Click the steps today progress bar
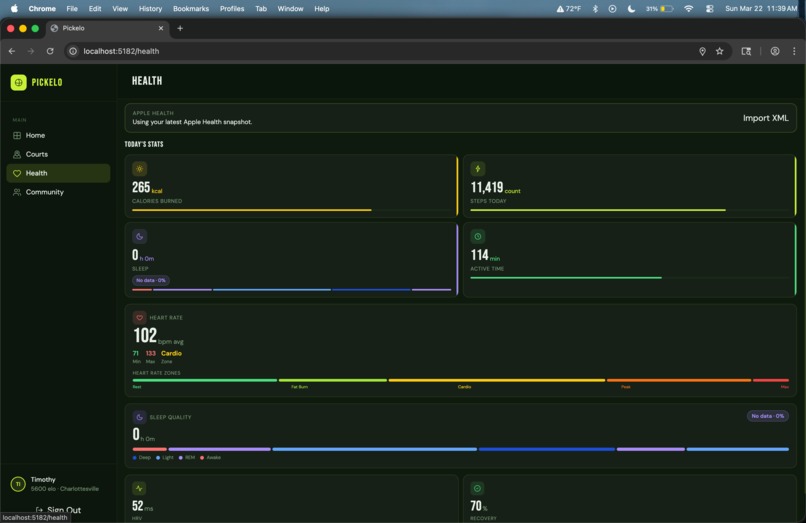This screenshot has width=806, height=523. point(630,210)
